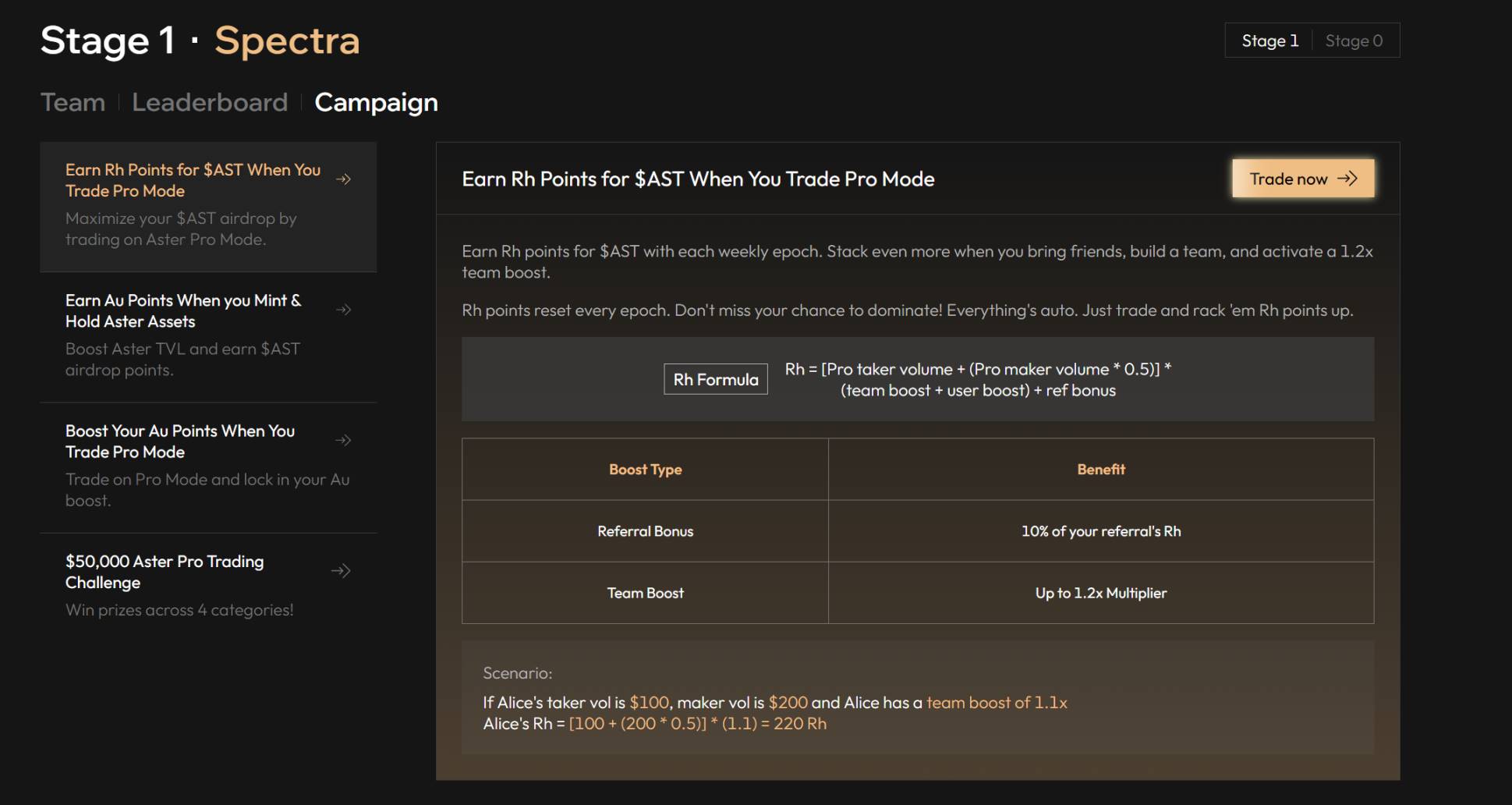Select the Campaign tab
The width and height of the screenshot is (1512, 805).
coord(376,102)
